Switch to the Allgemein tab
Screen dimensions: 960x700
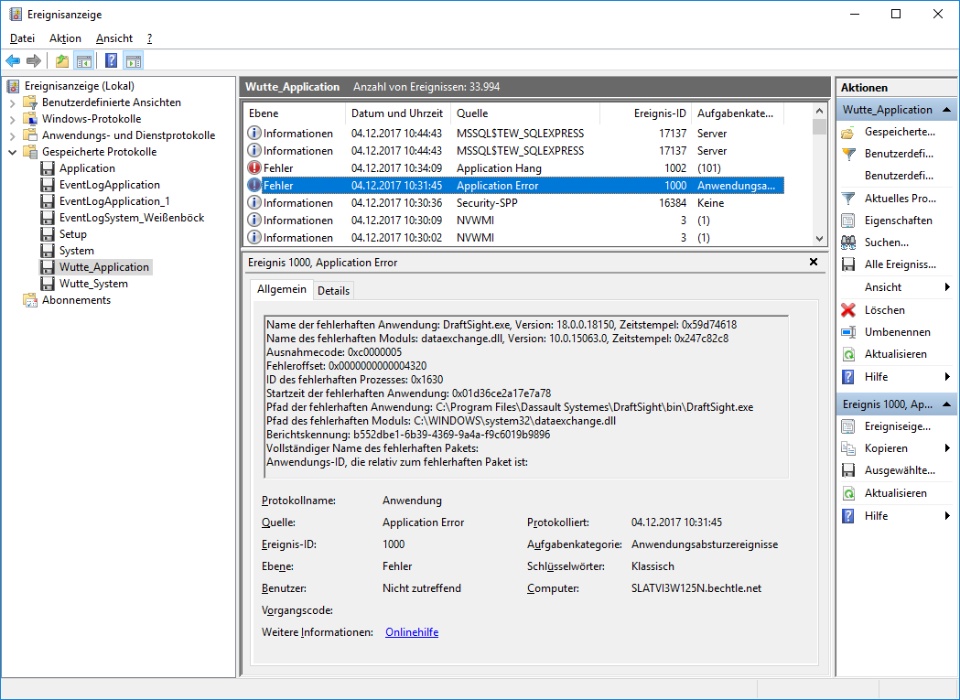[x=282, y=289]
